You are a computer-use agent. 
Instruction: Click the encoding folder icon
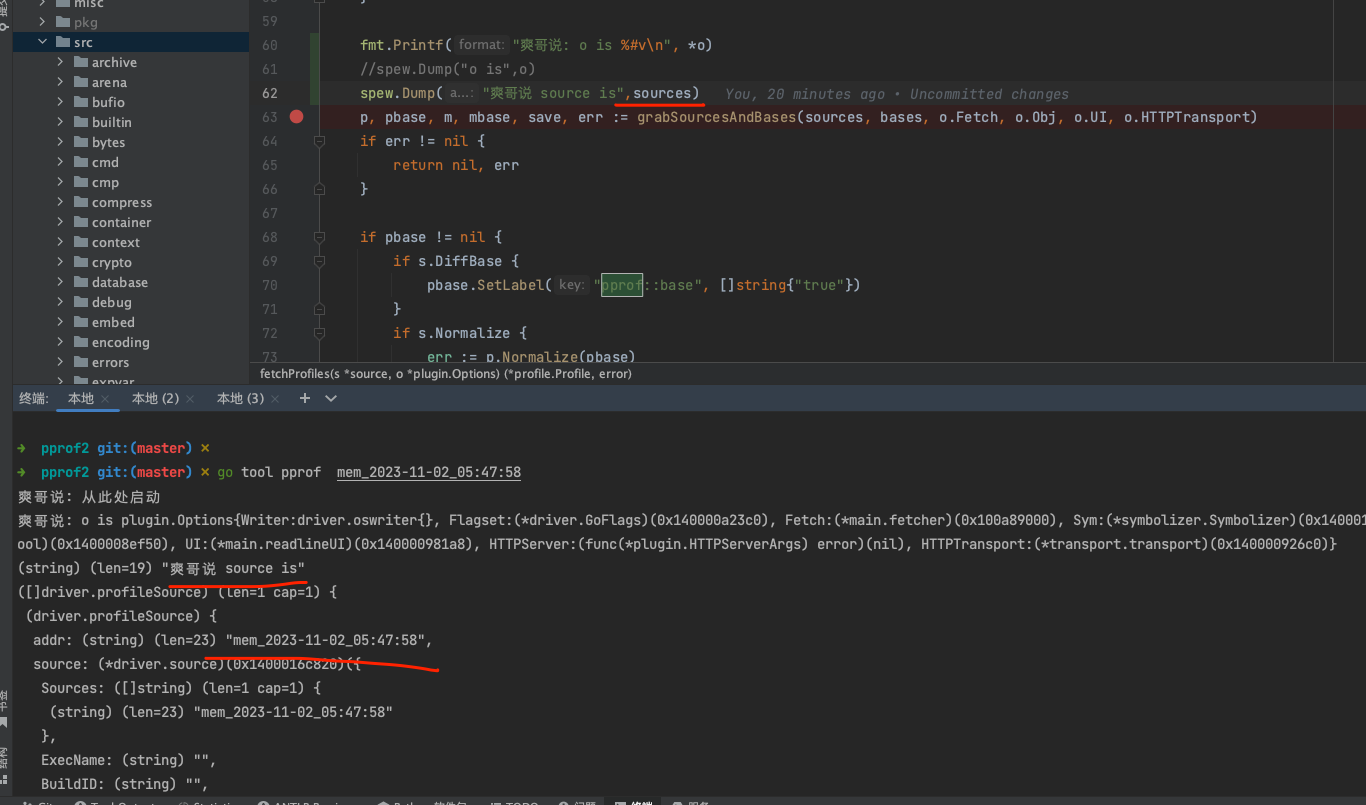pos(80,342)
